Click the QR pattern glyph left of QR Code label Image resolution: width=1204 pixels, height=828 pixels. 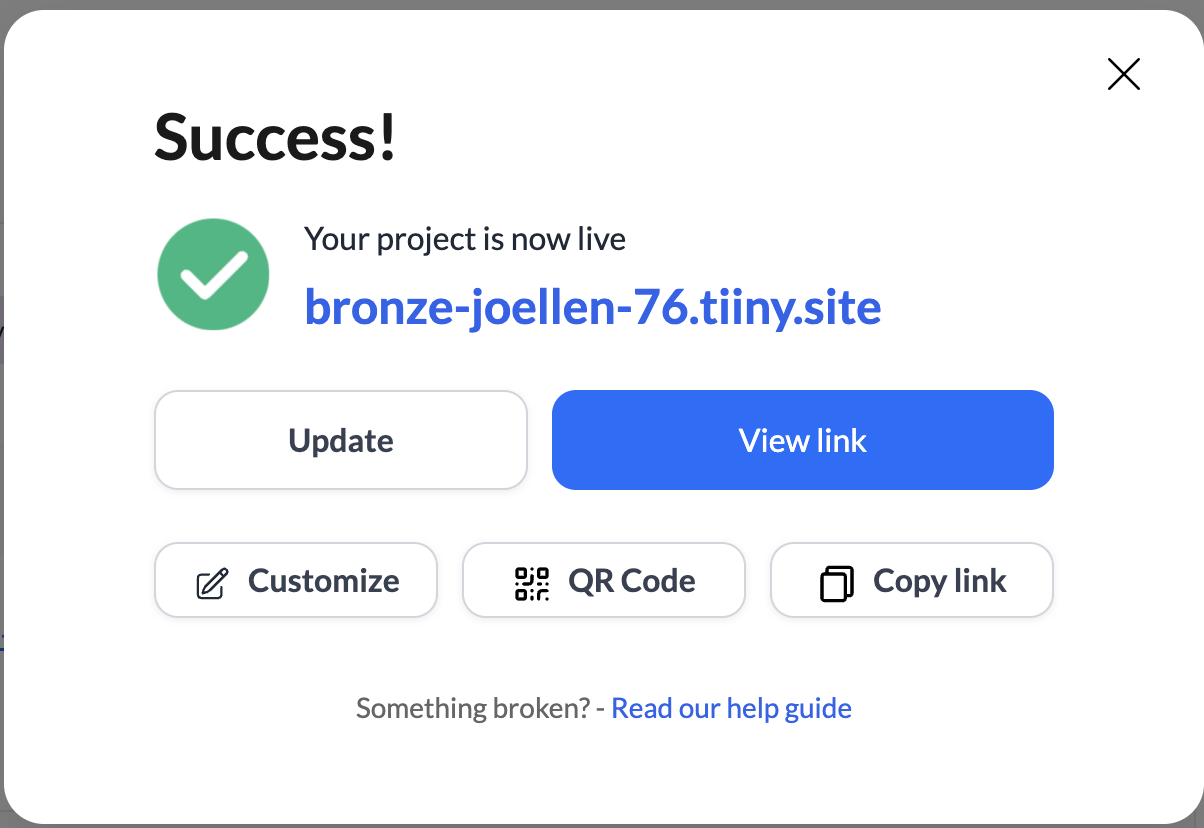(x=530, y=580)
